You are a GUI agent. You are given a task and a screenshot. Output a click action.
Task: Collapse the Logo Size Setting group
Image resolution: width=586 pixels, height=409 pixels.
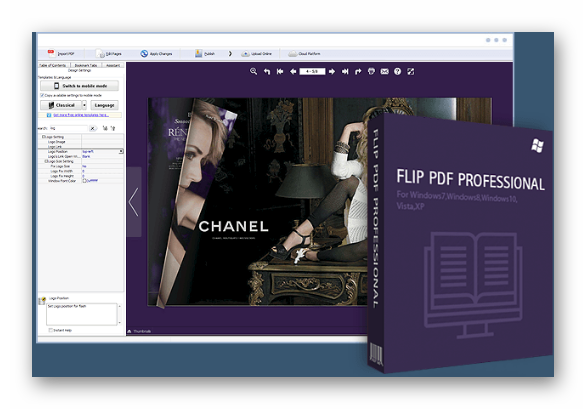[46, 161]
